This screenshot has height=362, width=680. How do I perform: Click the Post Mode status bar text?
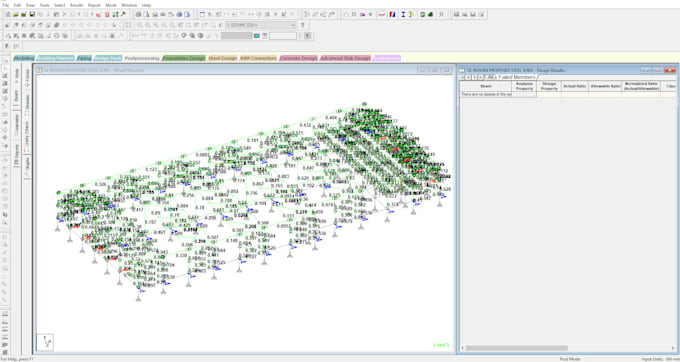pos(570,359)
